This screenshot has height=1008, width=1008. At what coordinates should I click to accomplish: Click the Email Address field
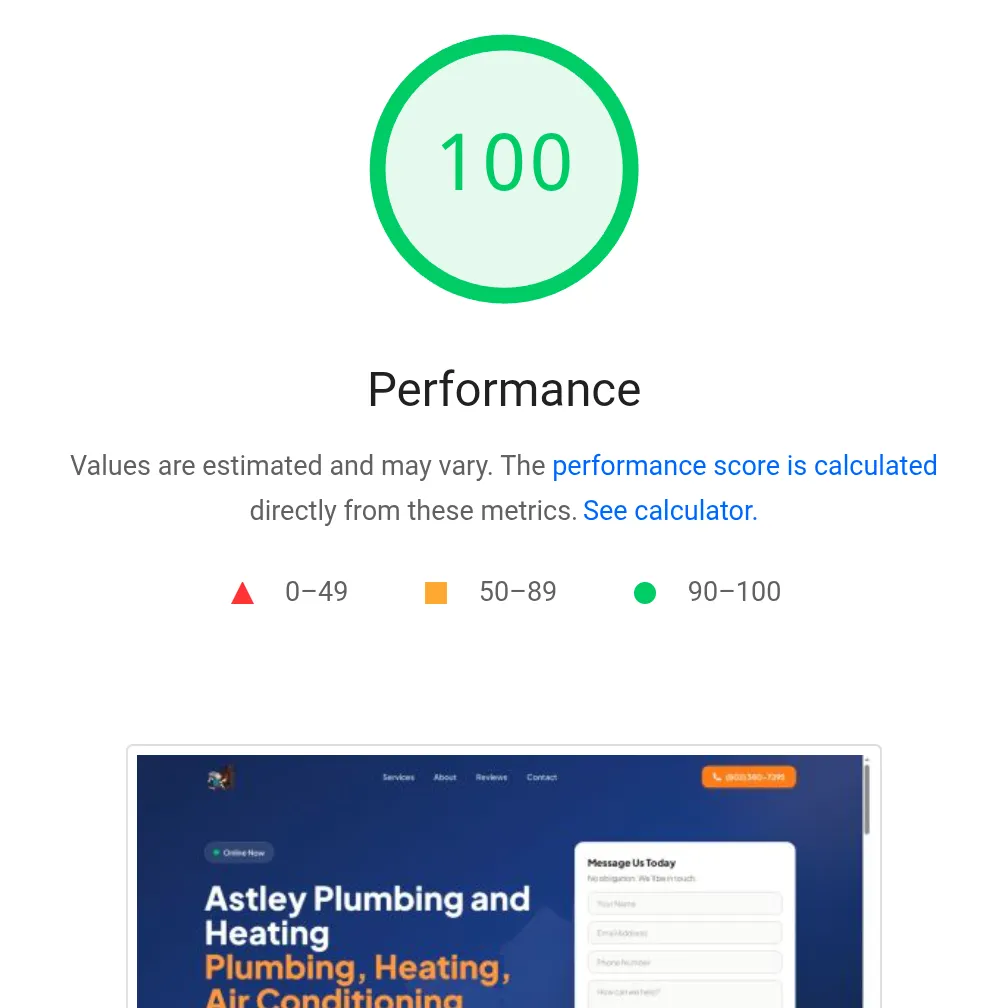point(684,932)
